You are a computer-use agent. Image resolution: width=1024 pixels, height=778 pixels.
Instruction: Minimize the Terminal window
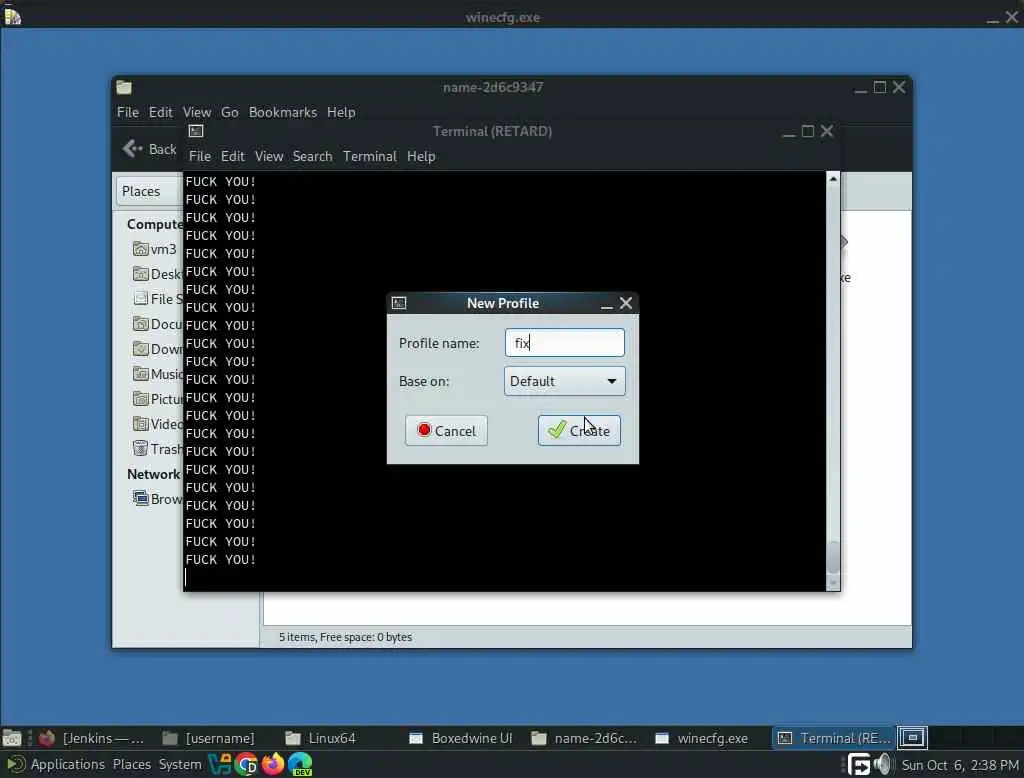[x=789, y=133]
